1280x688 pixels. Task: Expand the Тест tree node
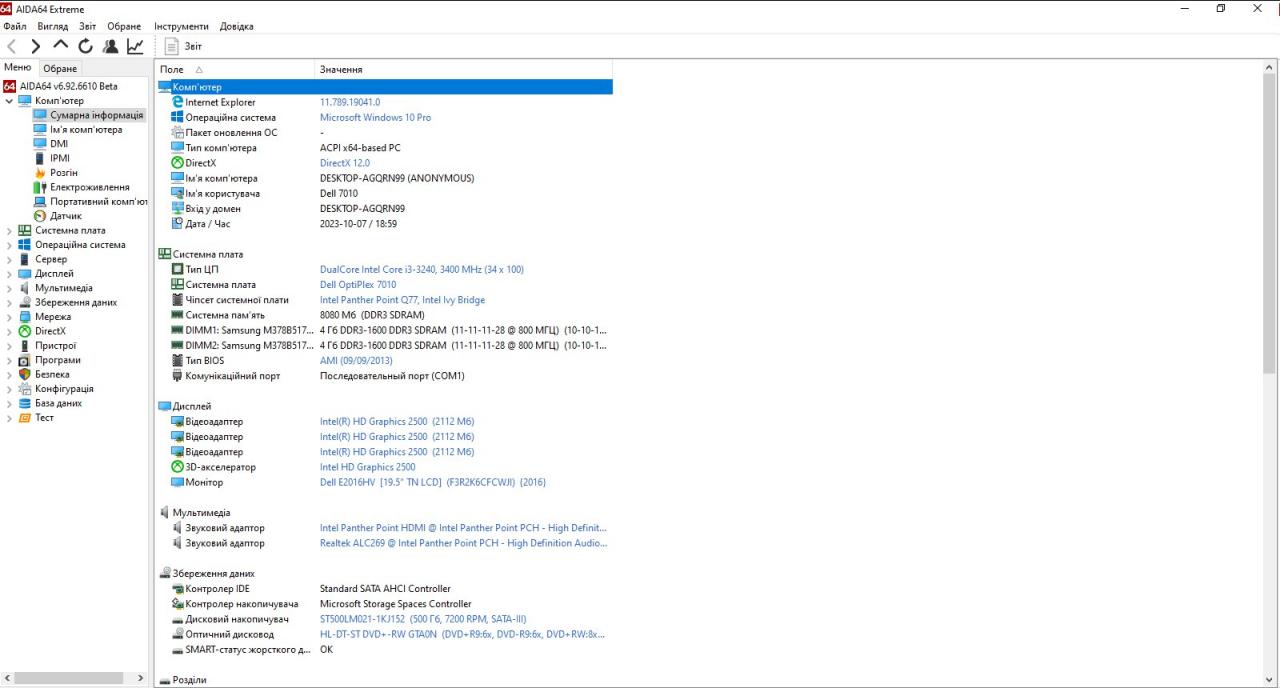coord(10,418)
